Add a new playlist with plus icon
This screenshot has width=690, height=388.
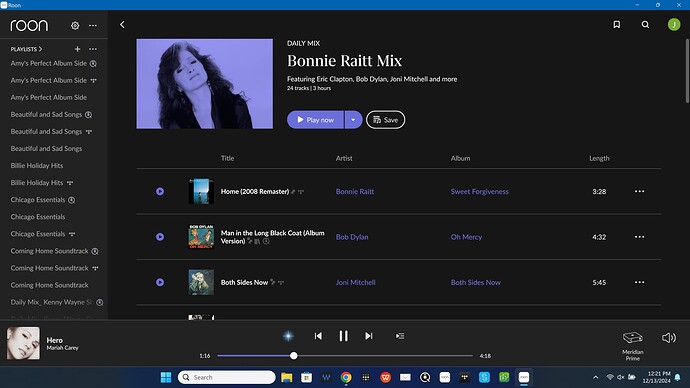pos(77,49)
